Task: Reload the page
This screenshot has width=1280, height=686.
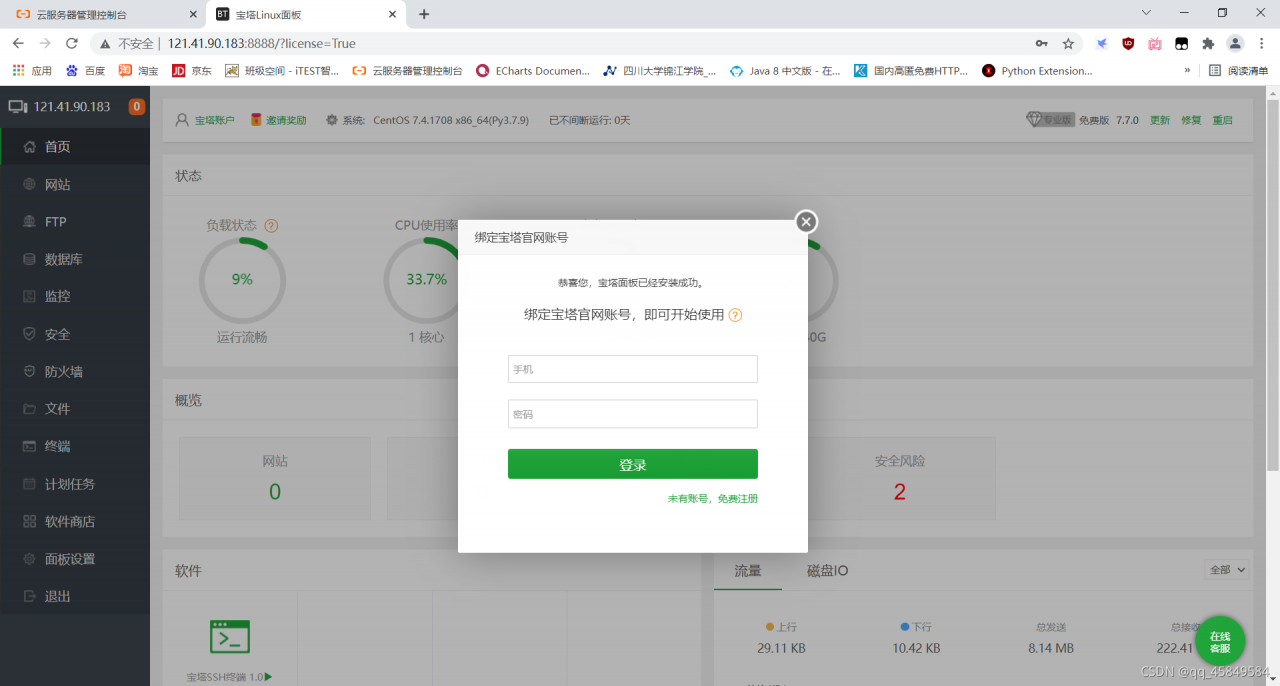Action: 71,43
